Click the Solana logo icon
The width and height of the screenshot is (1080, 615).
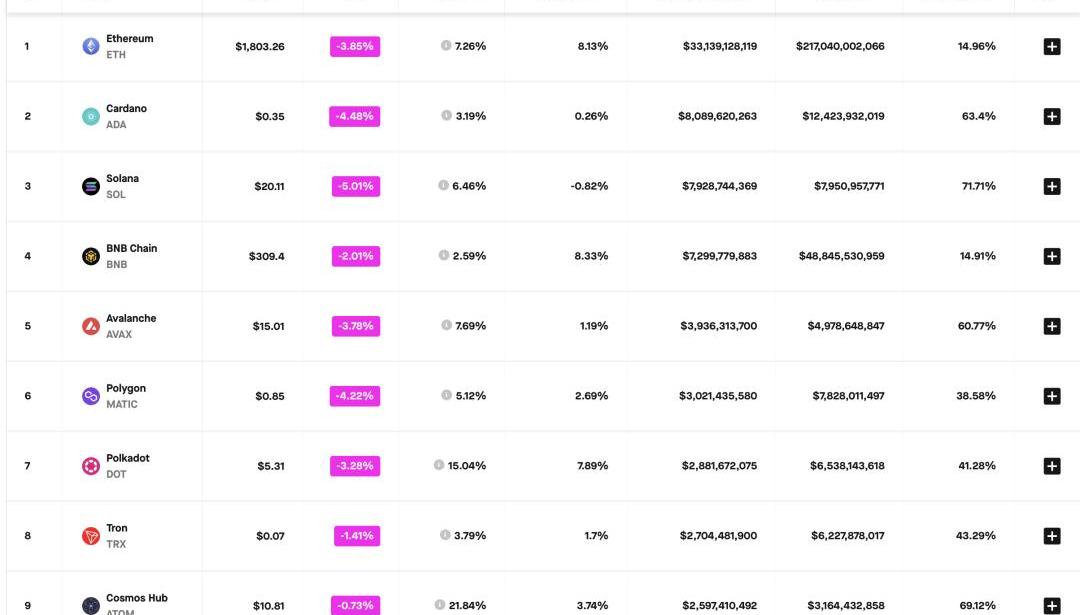click(x=91, y=186)
